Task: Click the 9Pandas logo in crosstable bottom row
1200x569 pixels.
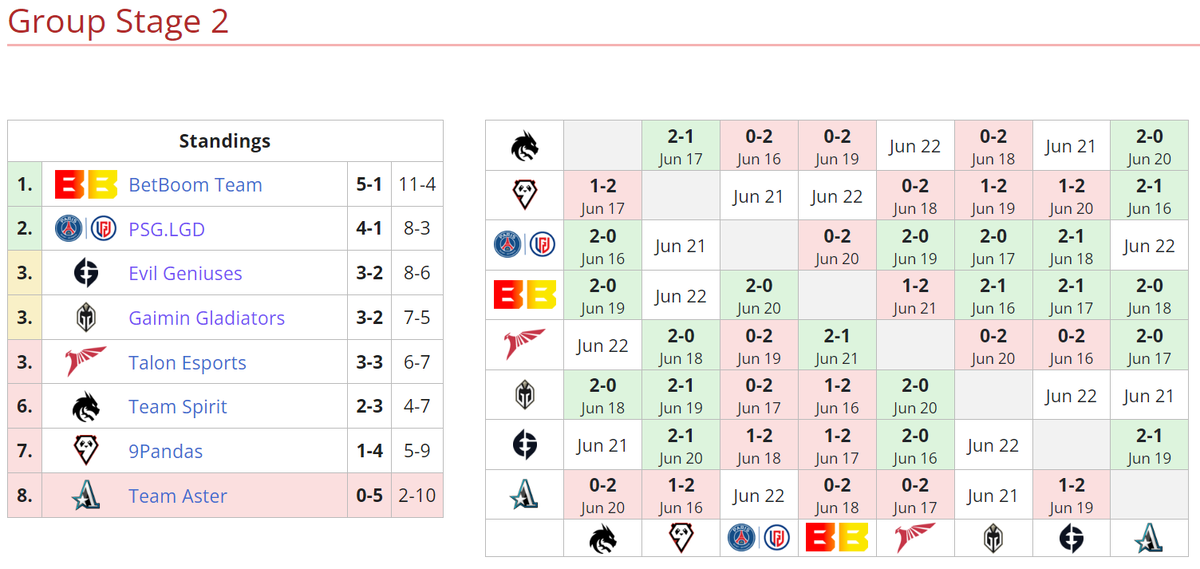Action: (680, 538)
